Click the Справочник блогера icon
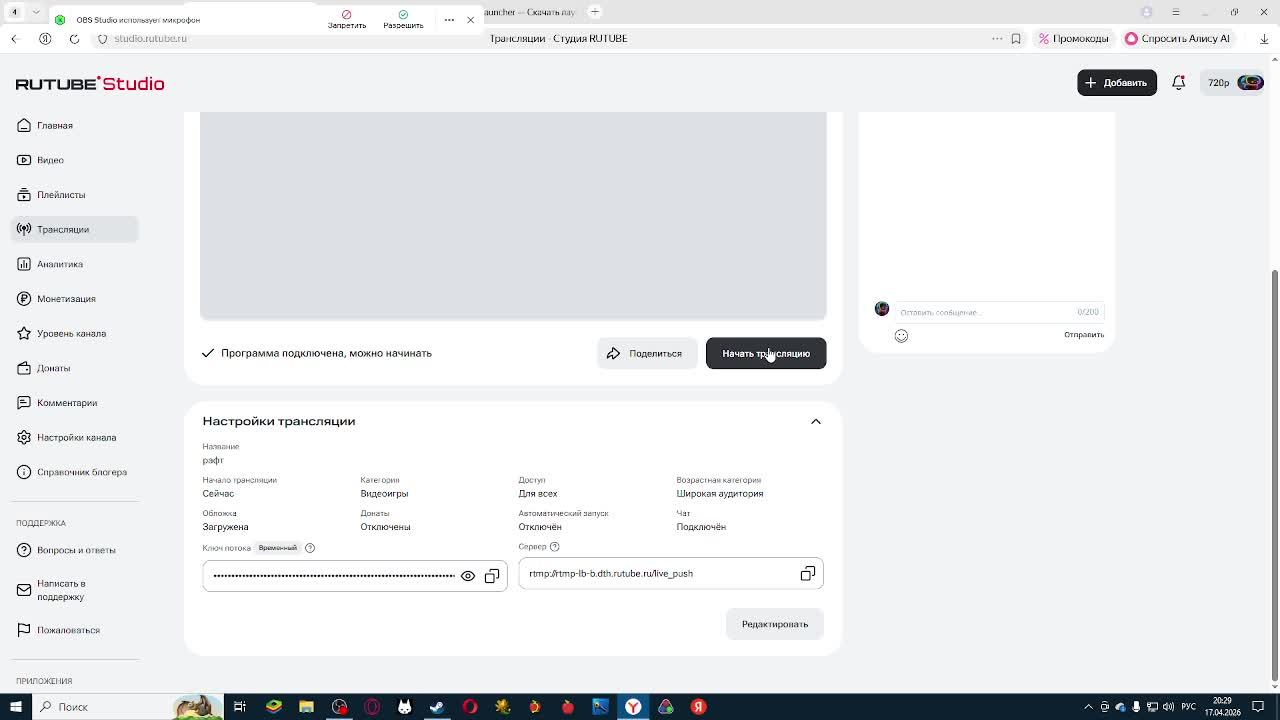 tap(24, 472)
